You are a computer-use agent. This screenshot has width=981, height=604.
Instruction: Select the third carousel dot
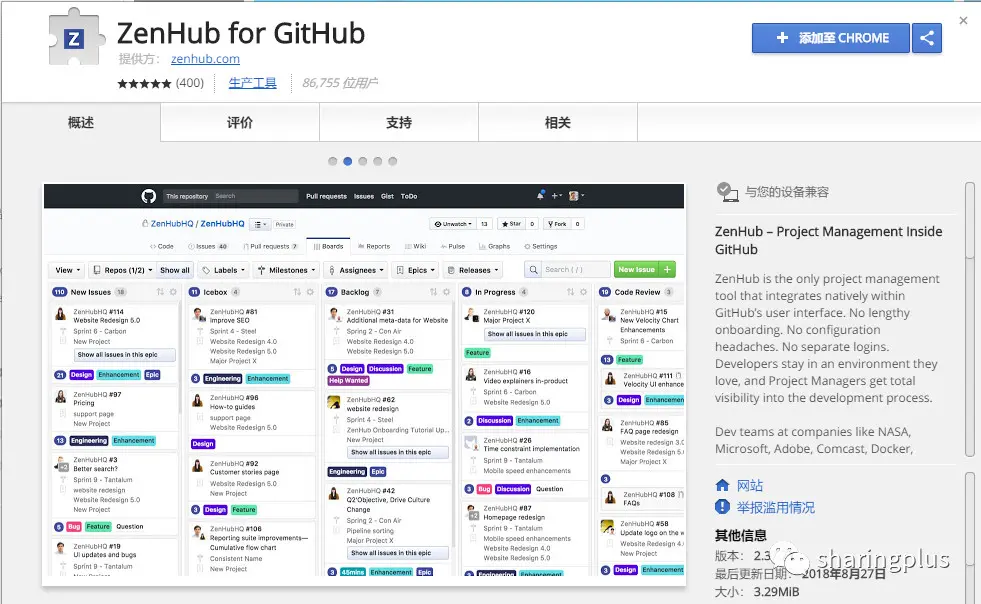(x=363, y=161)
